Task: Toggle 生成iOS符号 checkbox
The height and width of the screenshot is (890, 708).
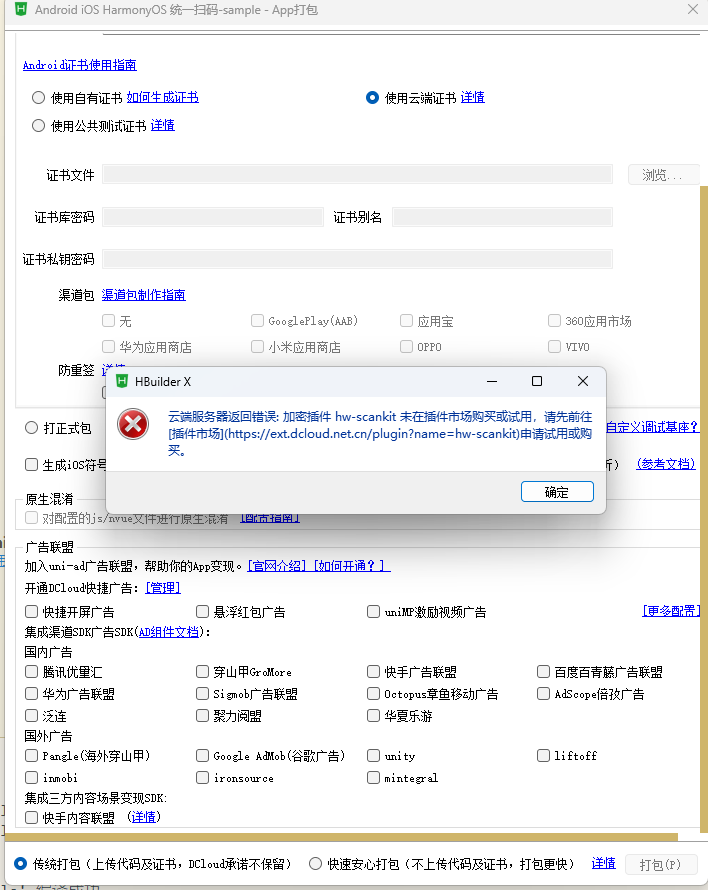Action: click(32, 465)
